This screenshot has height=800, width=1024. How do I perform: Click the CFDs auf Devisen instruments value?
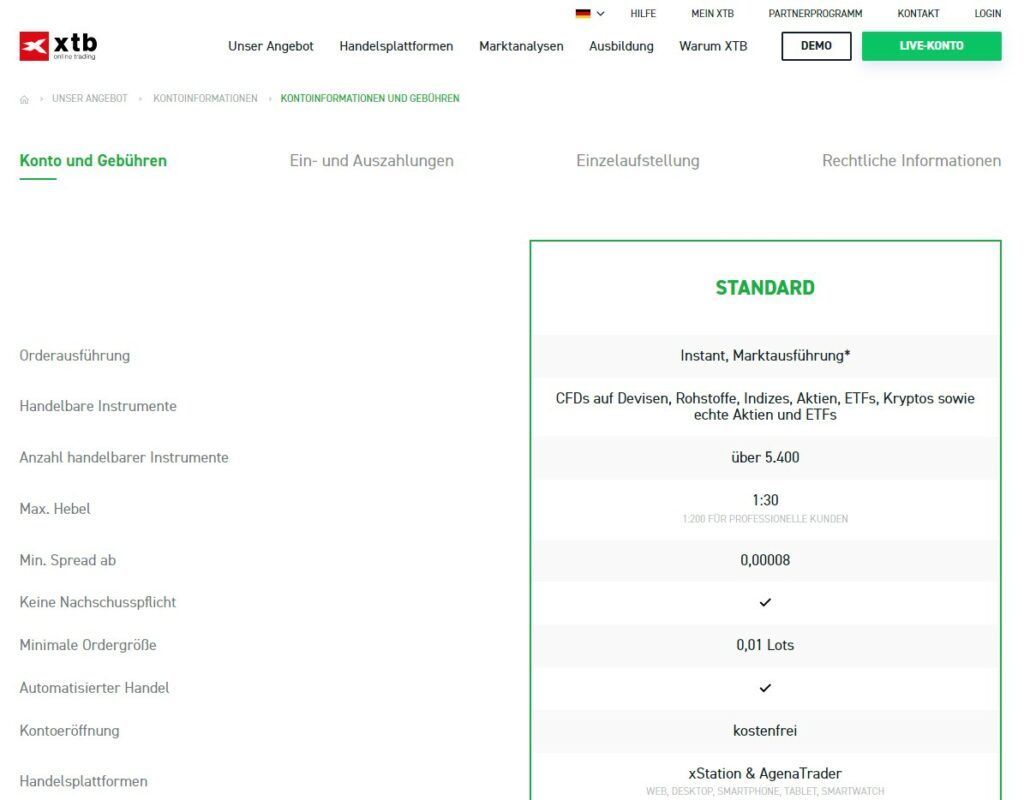tap(765, 406)
